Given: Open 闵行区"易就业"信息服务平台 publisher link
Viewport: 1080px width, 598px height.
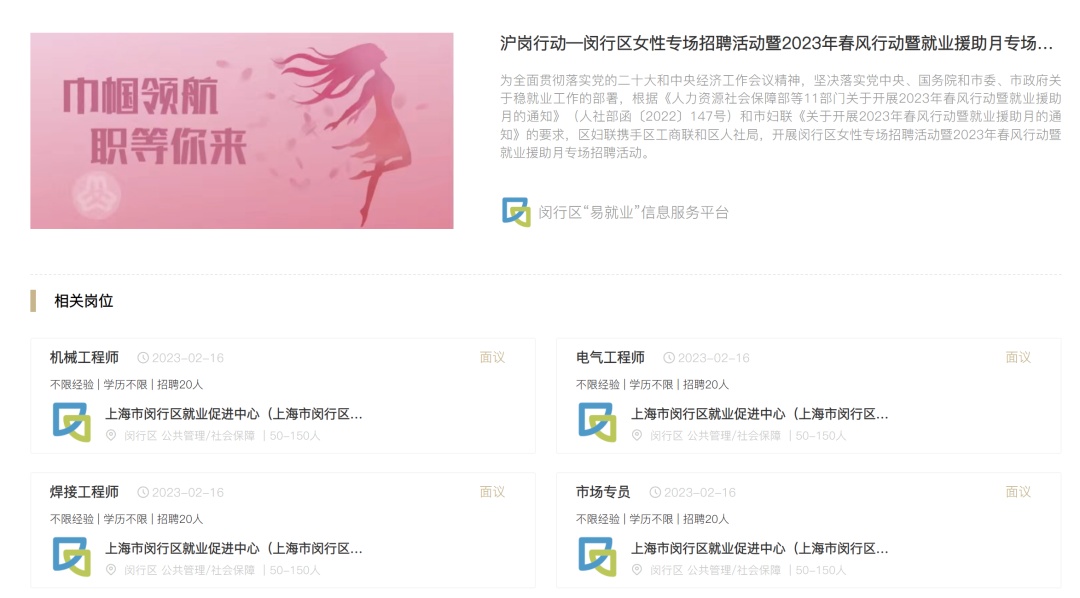Looking at the screenshot, I should click(633, 212).
